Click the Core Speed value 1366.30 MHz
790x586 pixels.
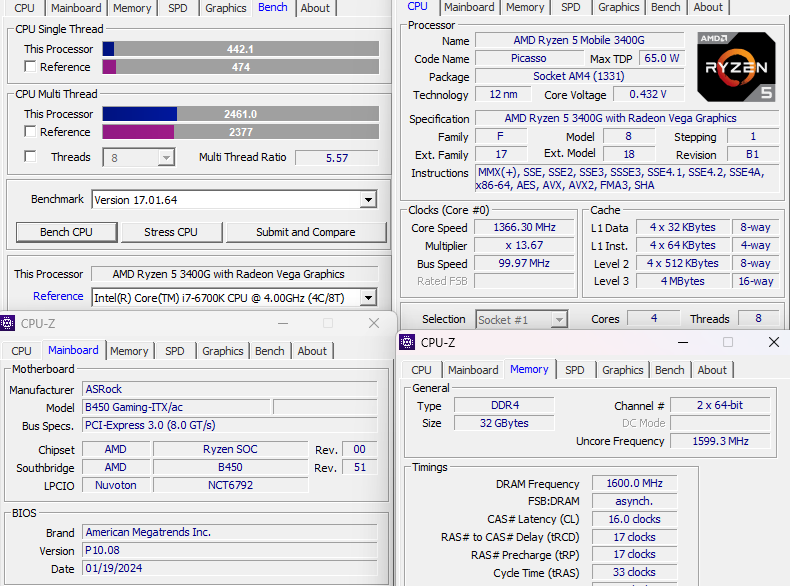[524, 227]
